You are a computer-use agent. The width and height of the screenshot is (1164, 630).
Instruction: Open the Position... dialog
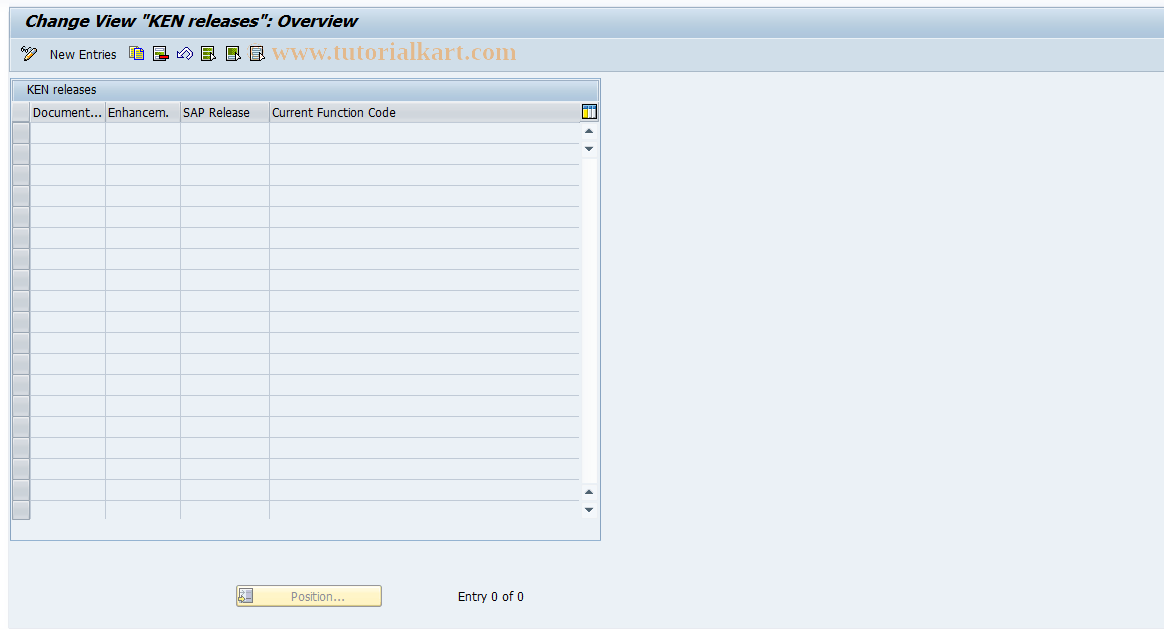tap(308, 595)
